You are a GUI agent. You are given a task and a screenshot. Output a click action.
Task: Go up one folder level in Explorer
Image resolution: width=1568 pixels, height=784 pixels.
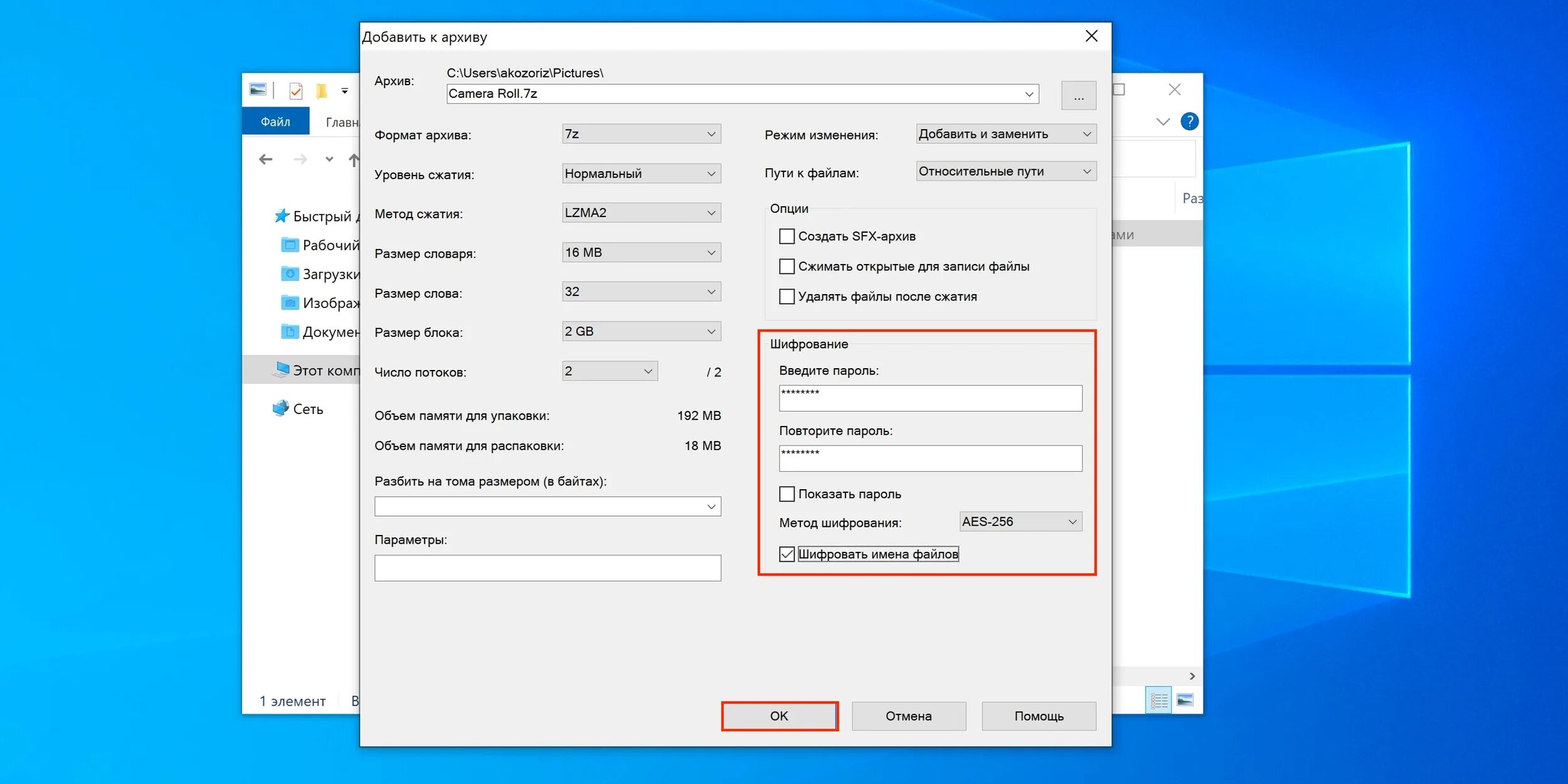tap(354, 160)
